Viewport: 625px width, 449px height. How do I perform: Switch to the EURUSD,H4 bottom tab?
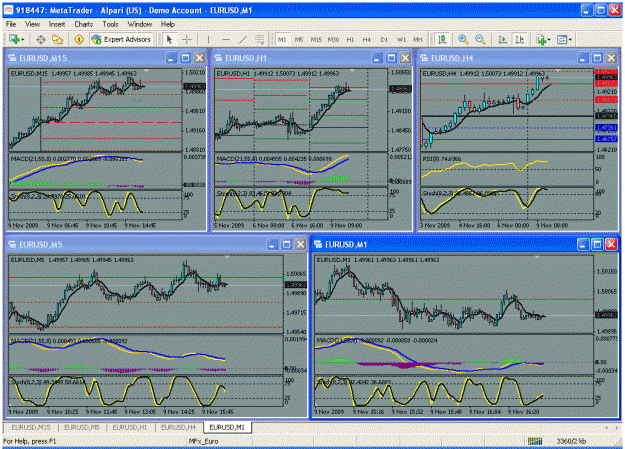[178, 427]
